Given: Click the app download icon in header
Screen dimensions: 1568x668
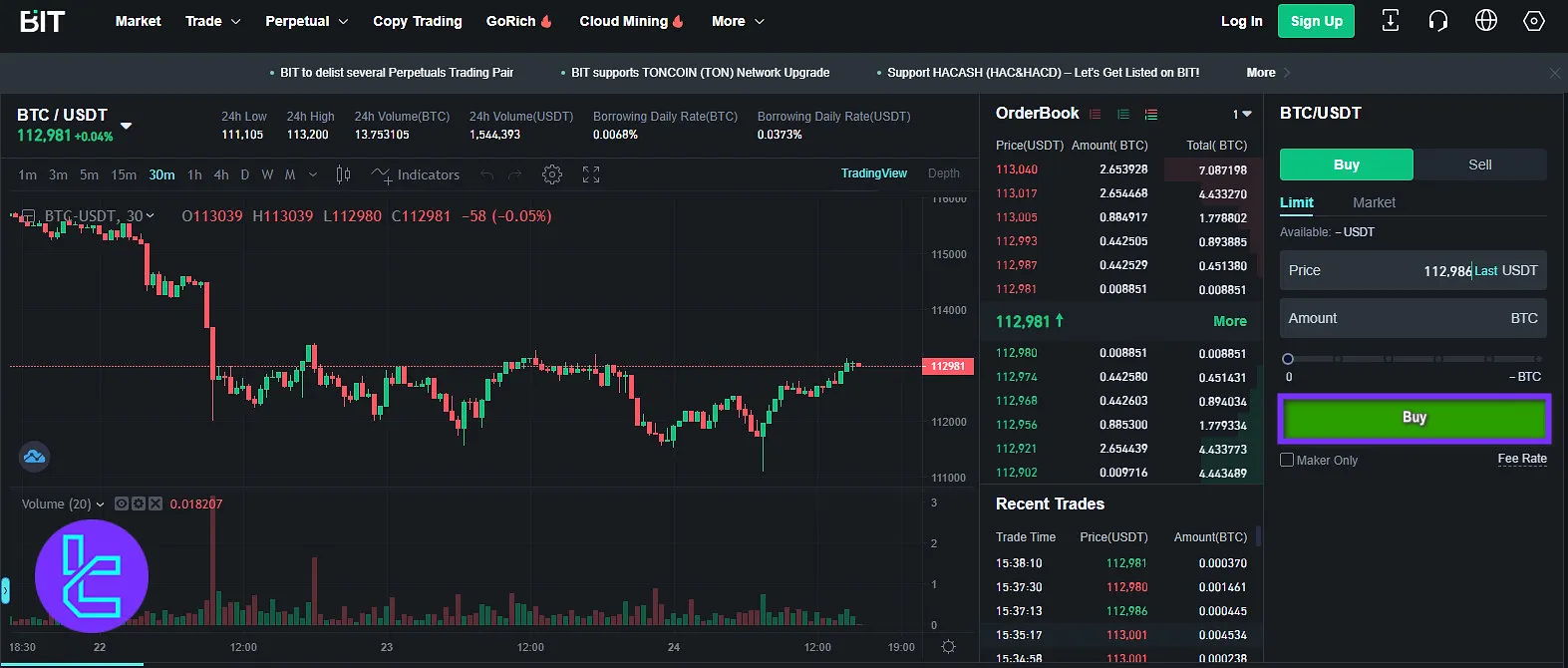Looking at the screenshot, I should (x=1390, y=21).
